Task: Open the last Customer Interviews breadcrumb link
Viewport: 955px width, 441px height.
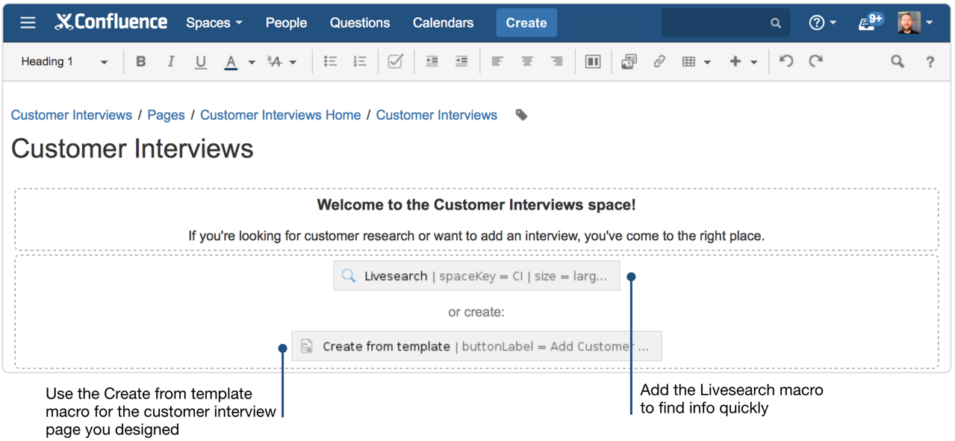Action: [436, 115]
